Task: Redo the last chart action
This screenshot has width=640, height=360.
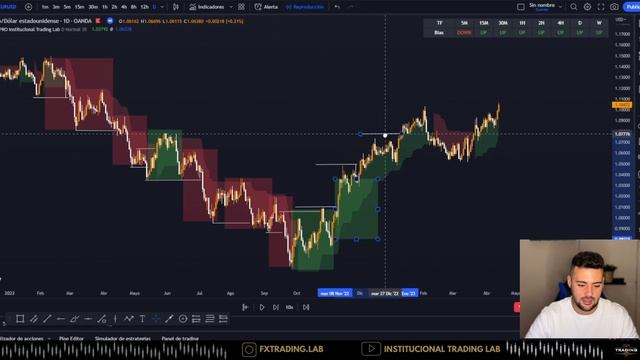Action: click(351, 7)
